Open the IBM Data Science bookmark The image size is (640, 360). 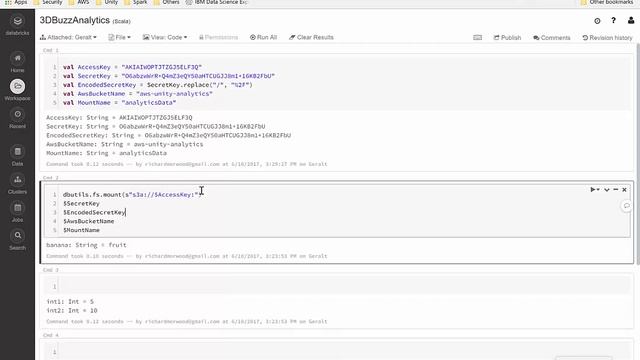pyautogui.click(x=217, y=2)
